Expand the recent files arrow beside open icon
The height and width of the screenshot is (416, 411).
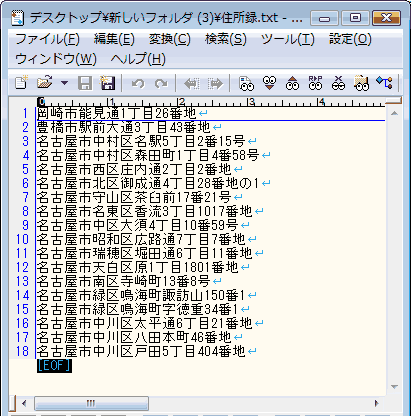(64, 83)
